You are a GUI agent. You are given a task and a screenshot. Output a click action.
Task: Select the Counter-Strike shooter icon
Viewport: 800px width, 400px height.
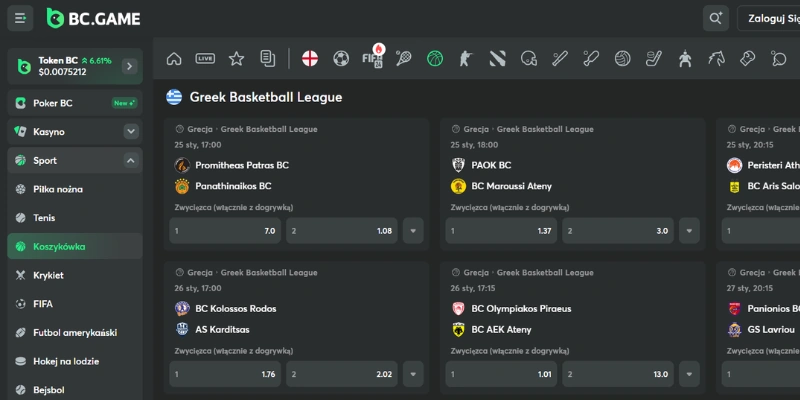tap(466, 59)
